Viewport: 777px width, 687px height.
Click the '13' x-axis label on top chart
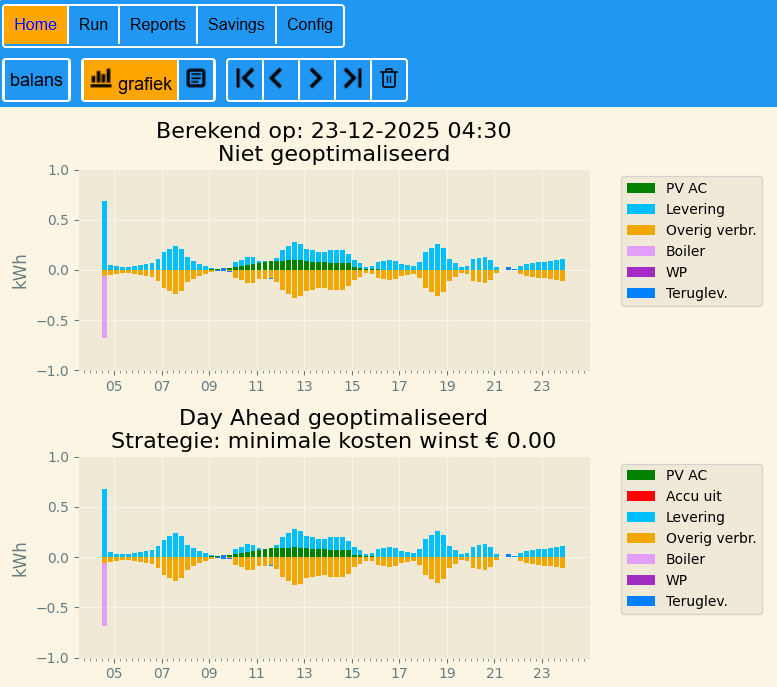tap(304, 386)
